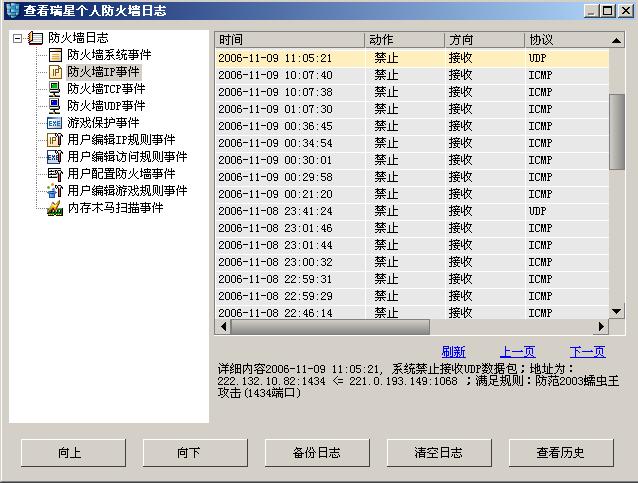Viewport: 638px width, 483px height.
Task: Click the 用户编辑游戏规则事件 icon
Action: click(55, 191)
